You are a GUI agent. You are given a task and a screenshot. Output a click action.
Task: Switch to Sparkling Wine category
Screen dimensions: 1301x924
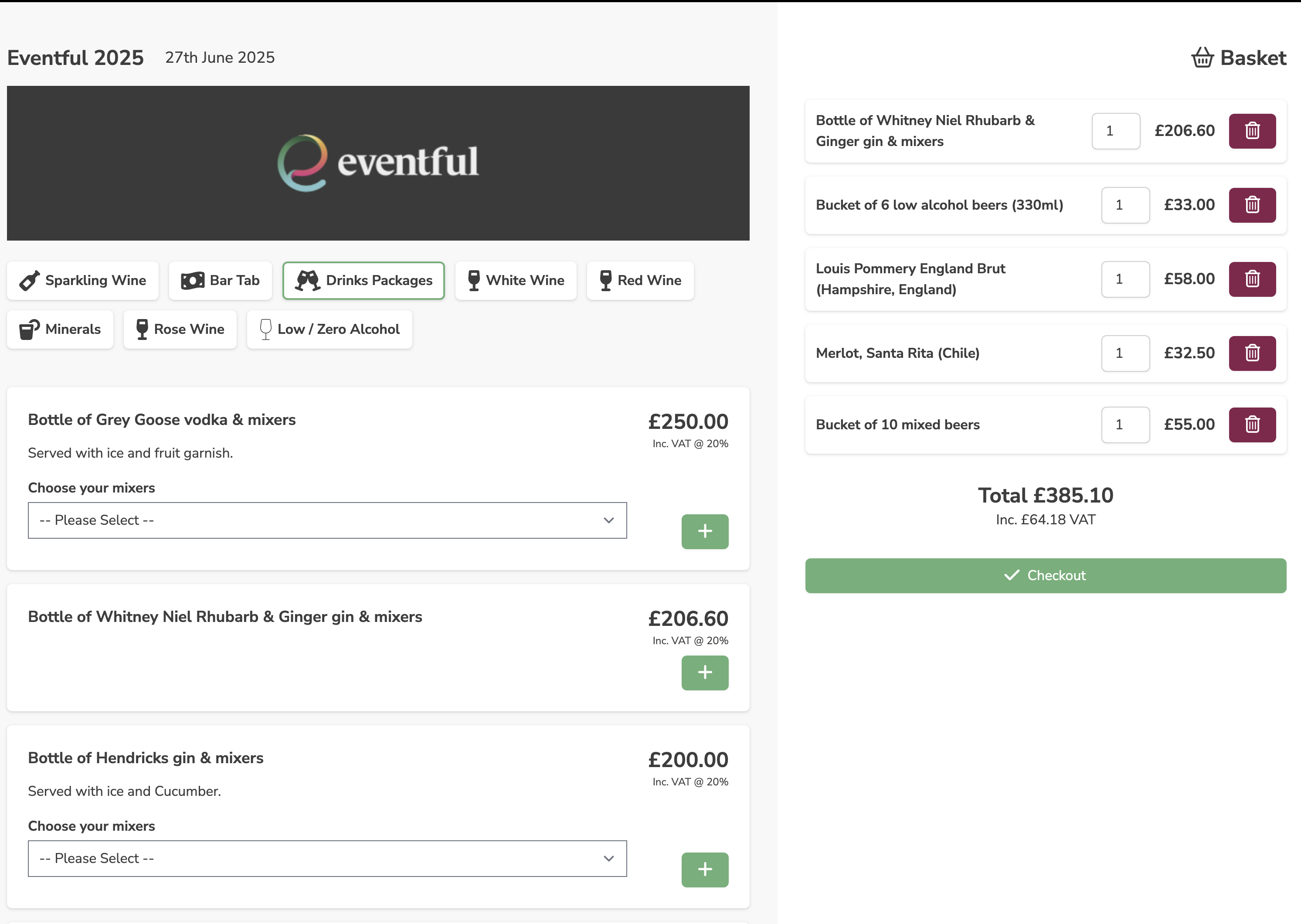pyautogui.click(x=83, y=281)
